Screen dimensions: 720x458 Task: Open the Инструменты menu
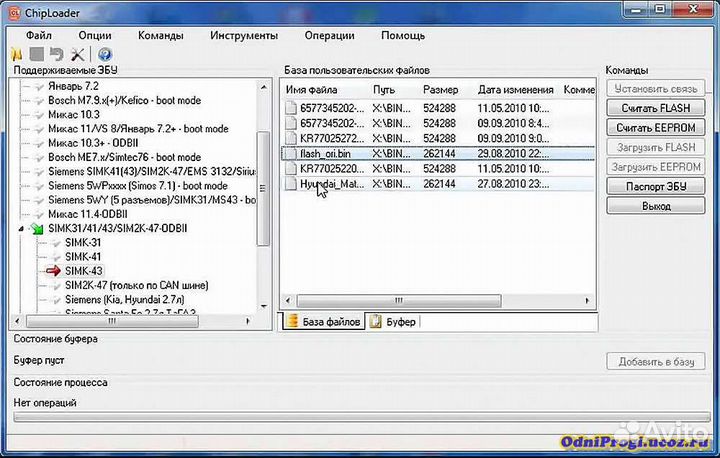coord(244,35)
